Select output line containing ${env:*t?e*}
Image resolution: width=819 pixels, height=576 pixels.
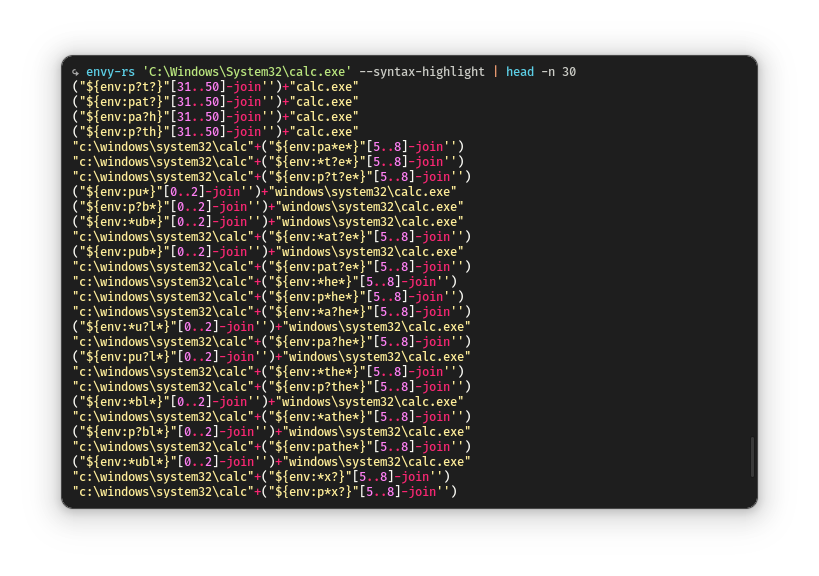[x=268, y=162]
